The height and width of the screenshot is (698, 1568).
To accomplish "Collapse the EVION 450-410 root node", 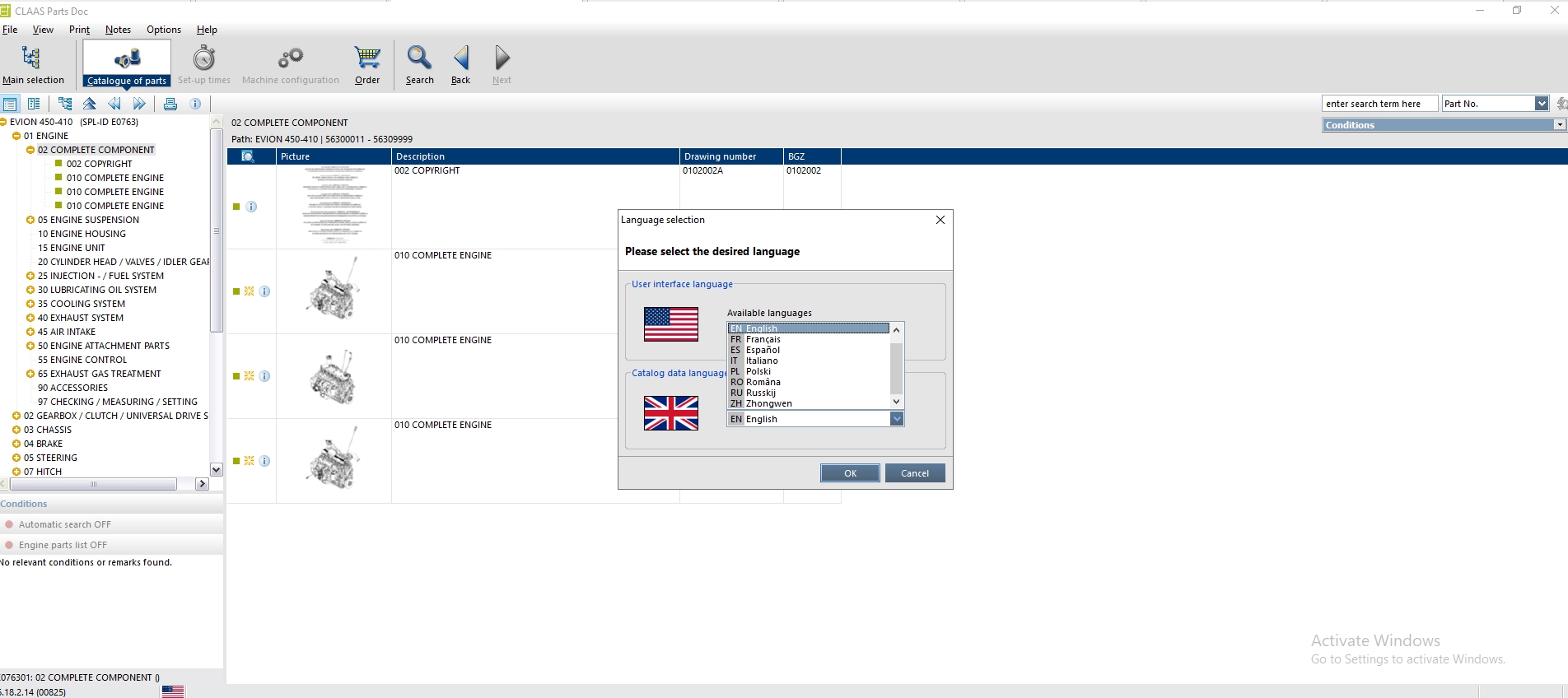I will tap(3, 122).
